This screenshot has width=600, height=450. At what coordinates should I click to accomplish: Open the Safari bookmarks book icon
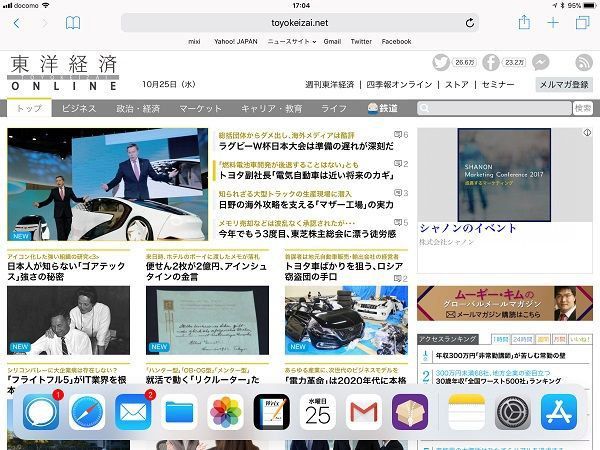click(73, 23)
